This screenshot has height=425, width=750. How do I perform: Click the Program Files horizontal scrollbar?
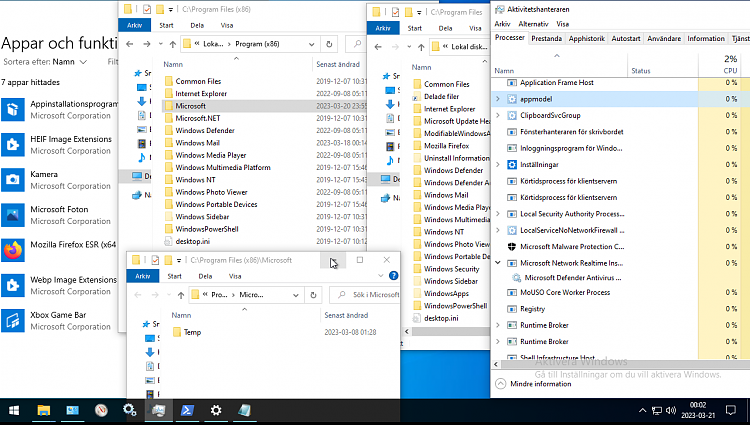[450, 331]
